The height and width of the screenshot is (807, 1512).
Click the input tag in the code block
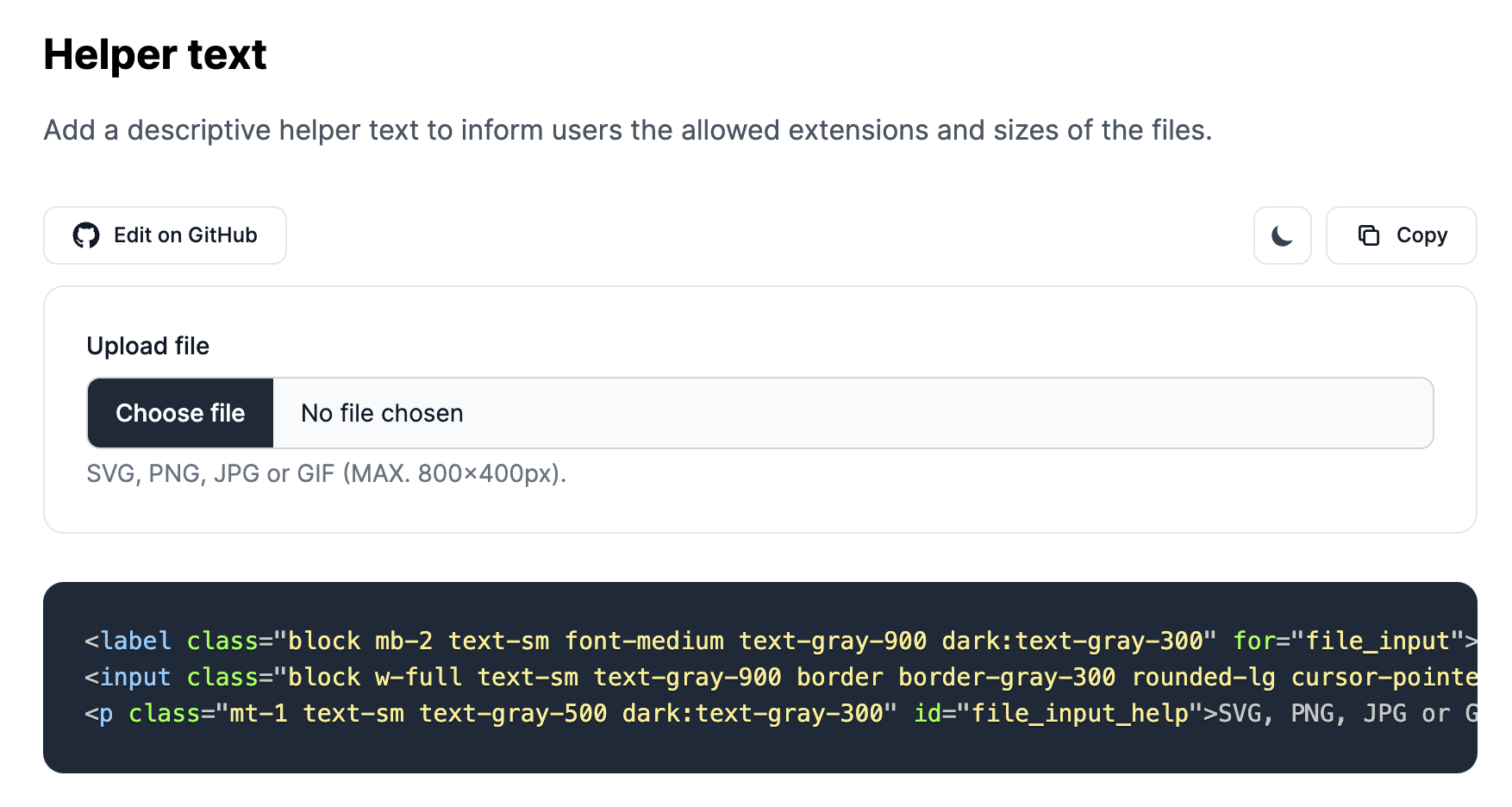(x=135, y=677)
